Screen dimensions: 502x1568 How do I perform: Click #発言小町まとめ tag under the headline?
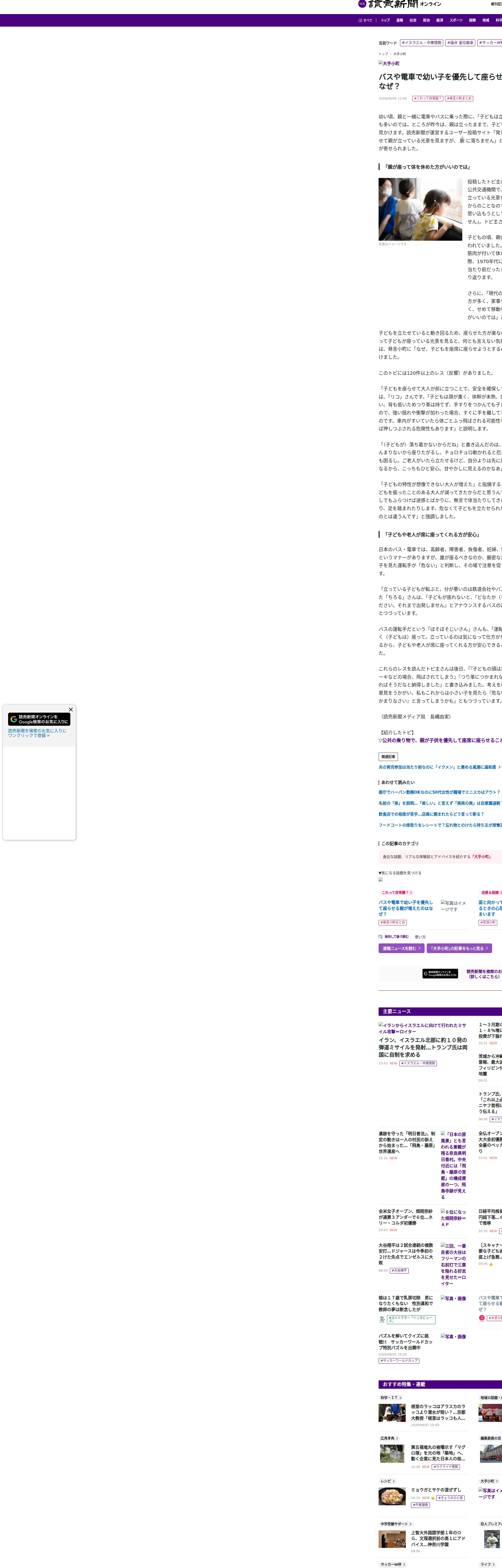[459, 98]
